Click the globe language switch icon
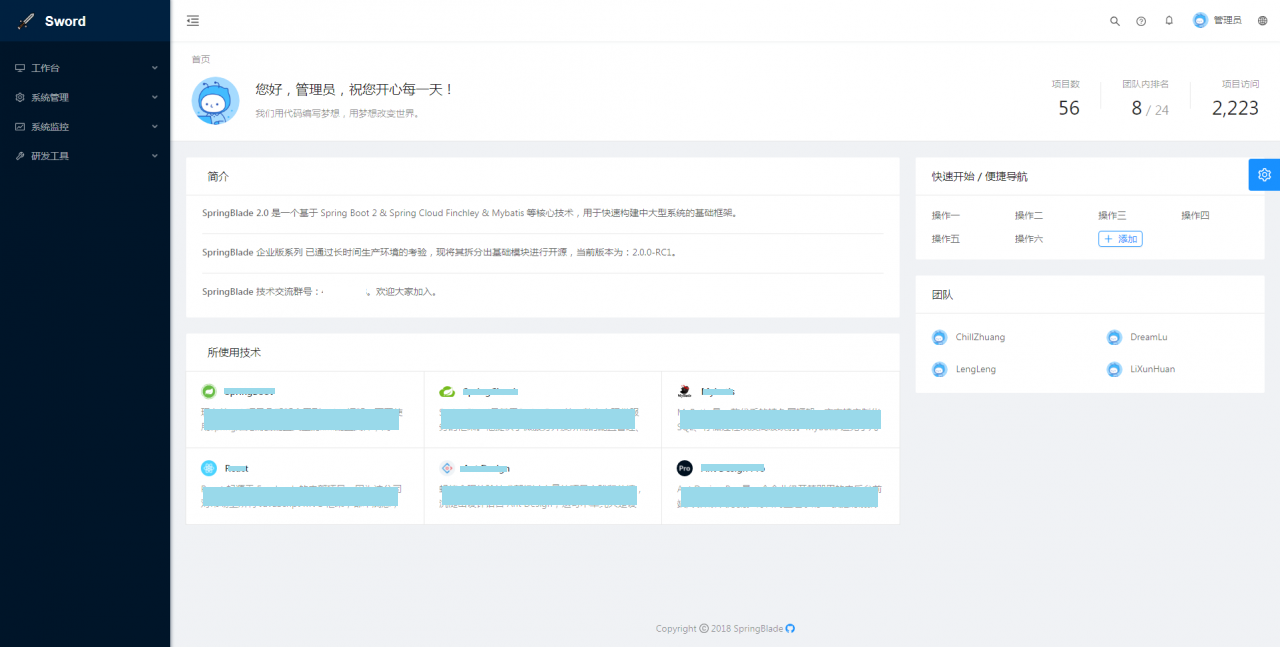This screenshot has height=647, width=1280. click(x=1262, y=21)
